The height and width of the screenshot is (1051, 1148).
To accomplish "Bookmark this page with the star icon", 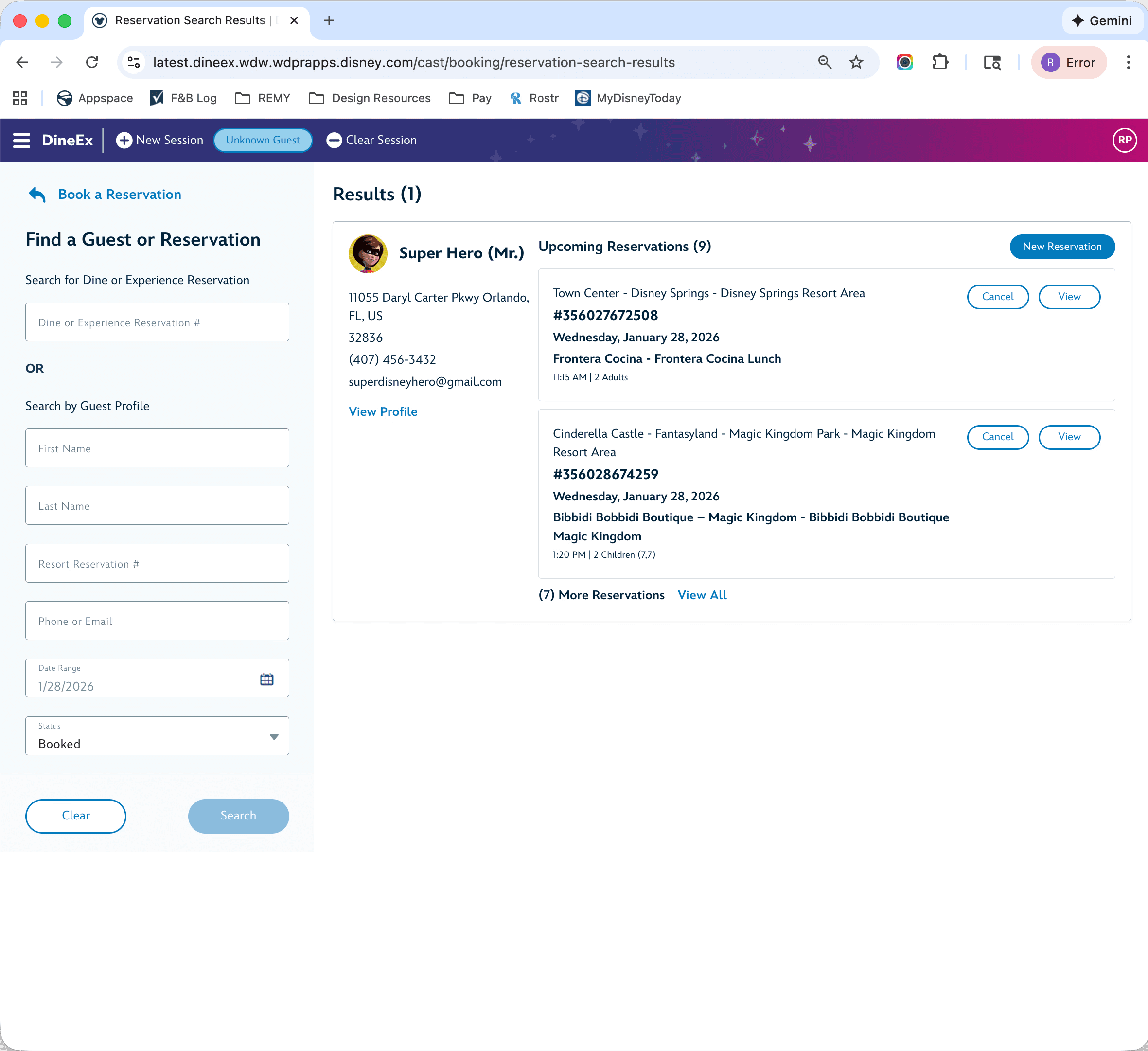I will pos(856,62).
